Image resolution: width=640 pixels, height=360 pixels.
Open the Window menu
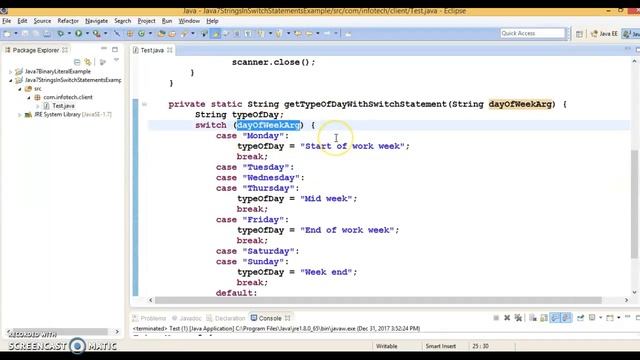click(189, 21)
